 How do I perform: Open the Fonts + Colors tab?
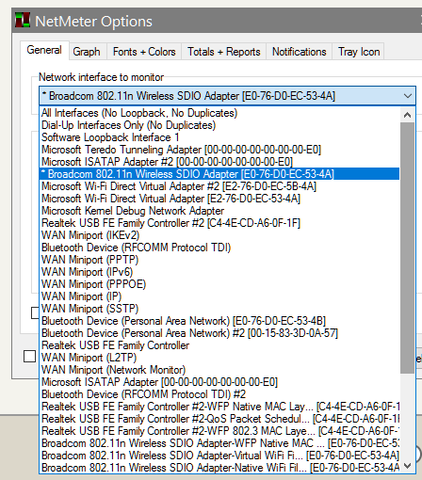[144, 52]
